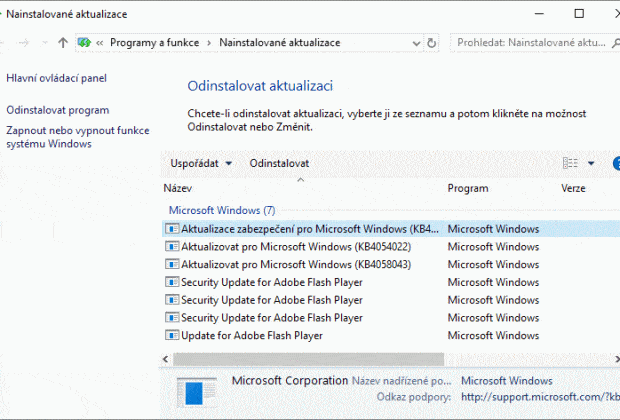Viewport: 620px width, 420px height.
Task: Open the view options dropdown arrow
Action: 591,163
